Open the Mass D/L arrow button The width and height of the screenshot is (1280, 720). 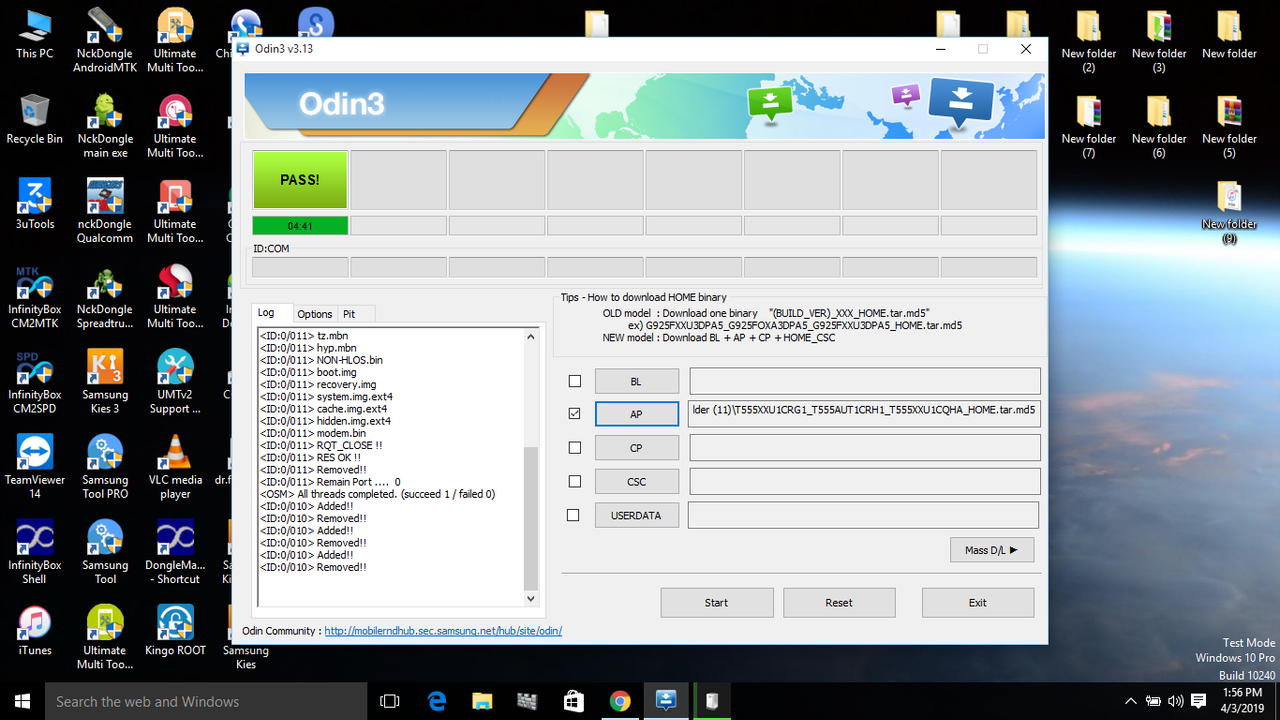coord(992,550)
